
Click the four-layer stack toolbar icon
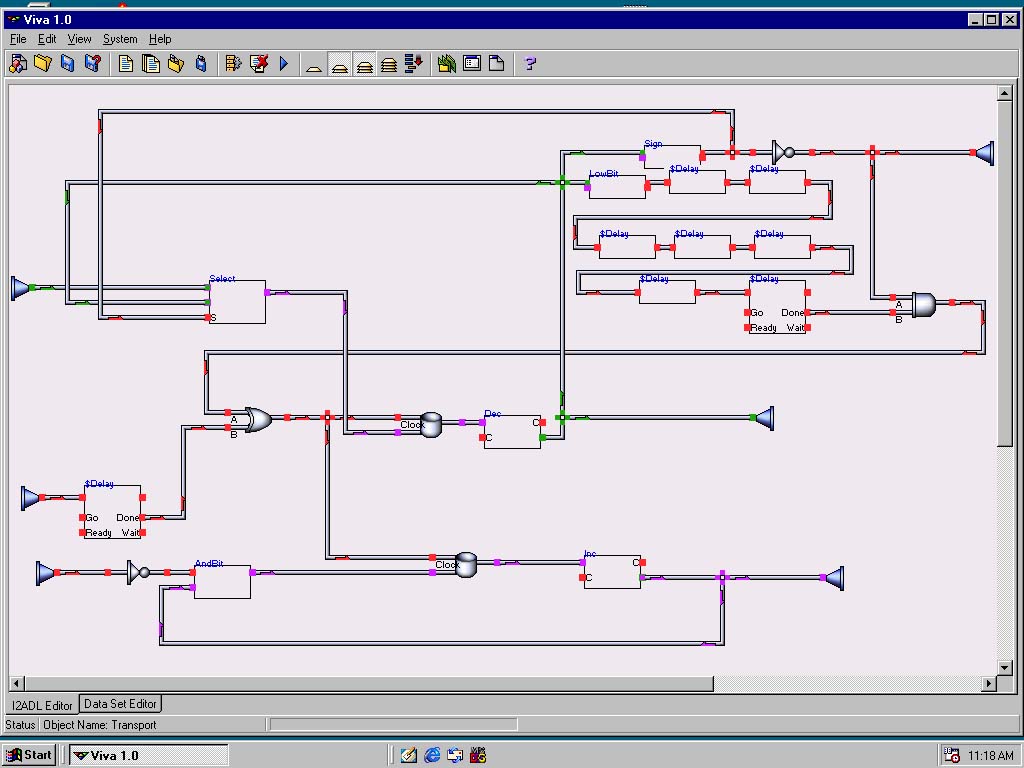click(389, 65)
